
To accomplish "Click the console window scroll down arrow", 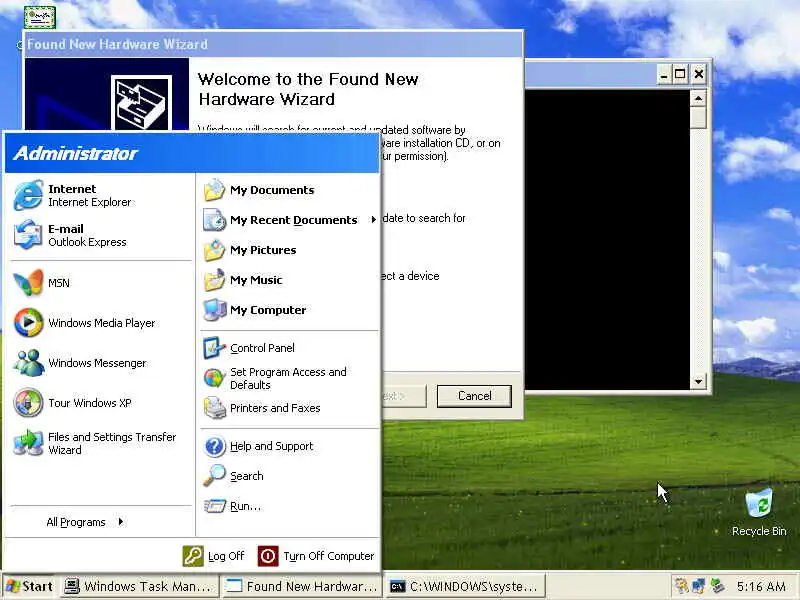I will pos(698,381).
